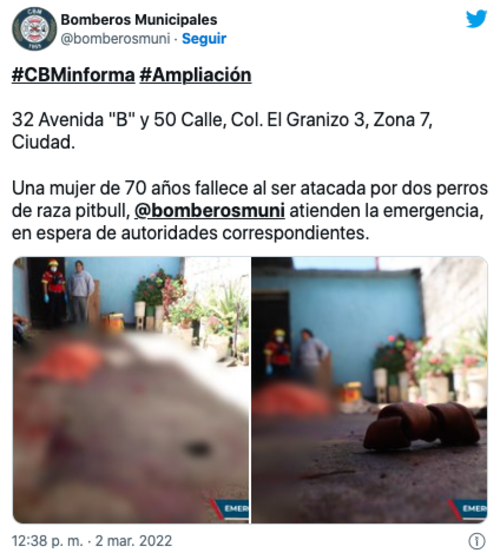Open the tweet info icon
The height and width of the screenshot is (553, 500).
[477, 541]
